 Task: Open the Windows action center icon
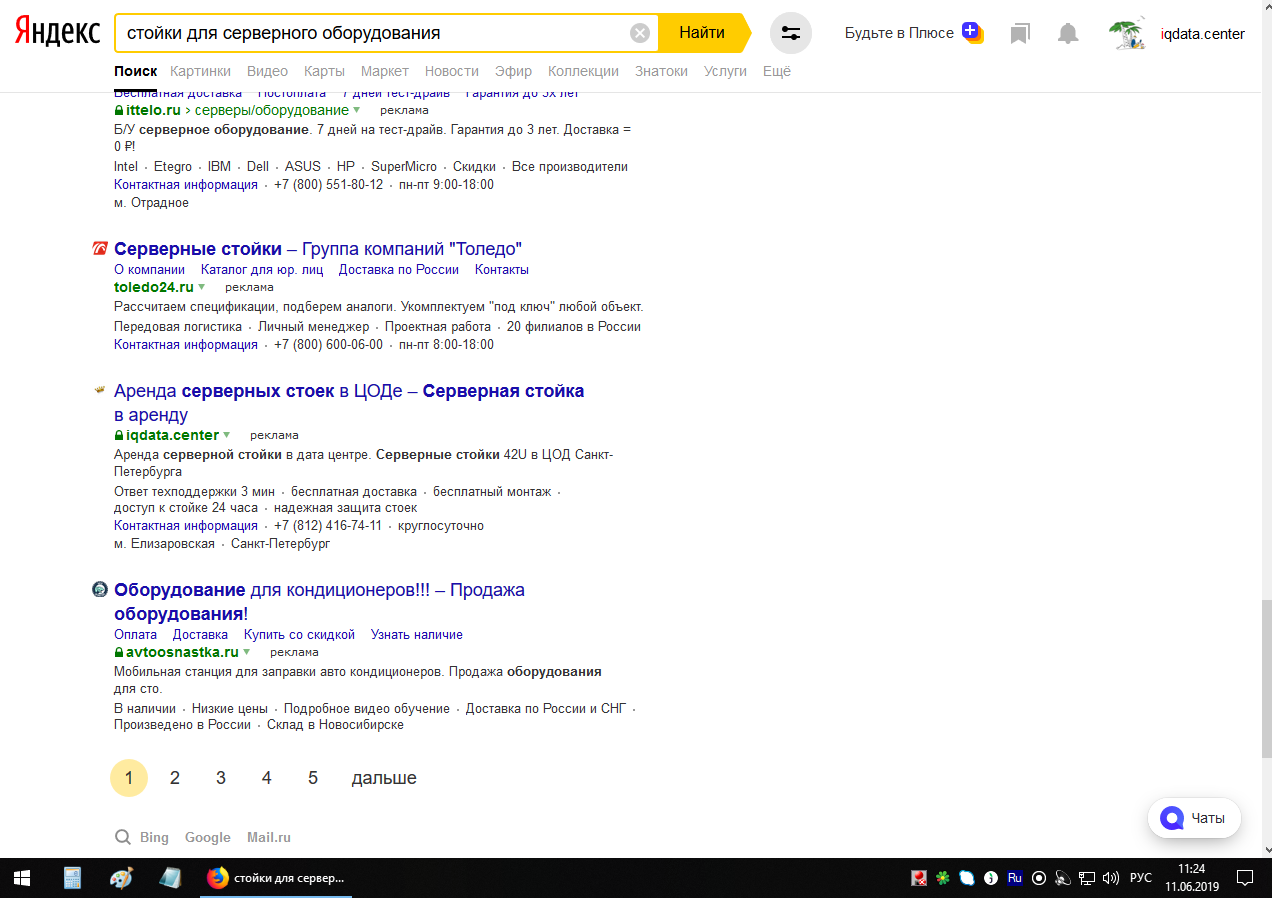pyautogui.click(x=1245, y=878)
